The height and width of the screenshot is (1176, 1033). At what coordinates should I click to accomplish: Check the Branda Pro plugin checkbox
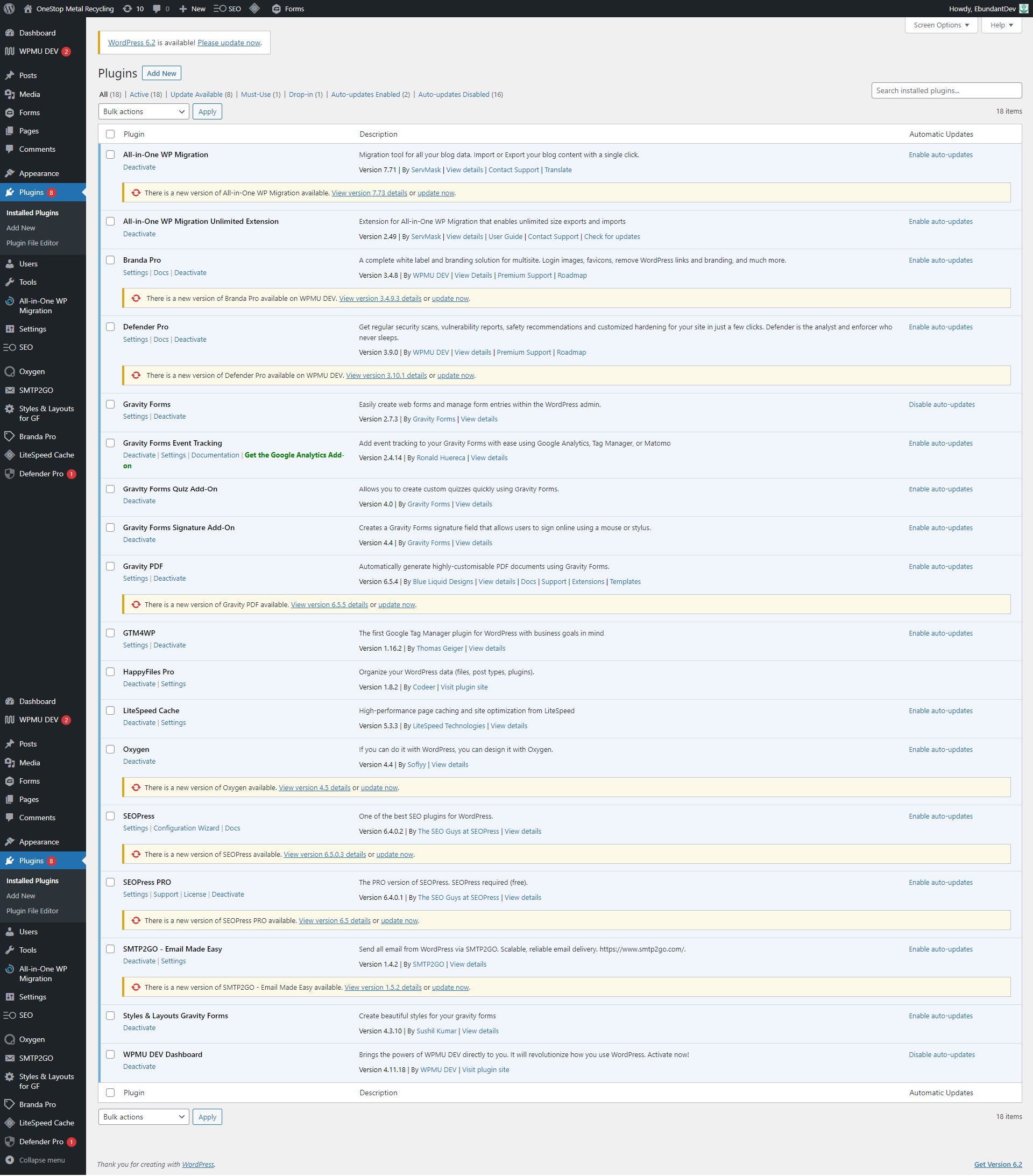coord(110,260)
